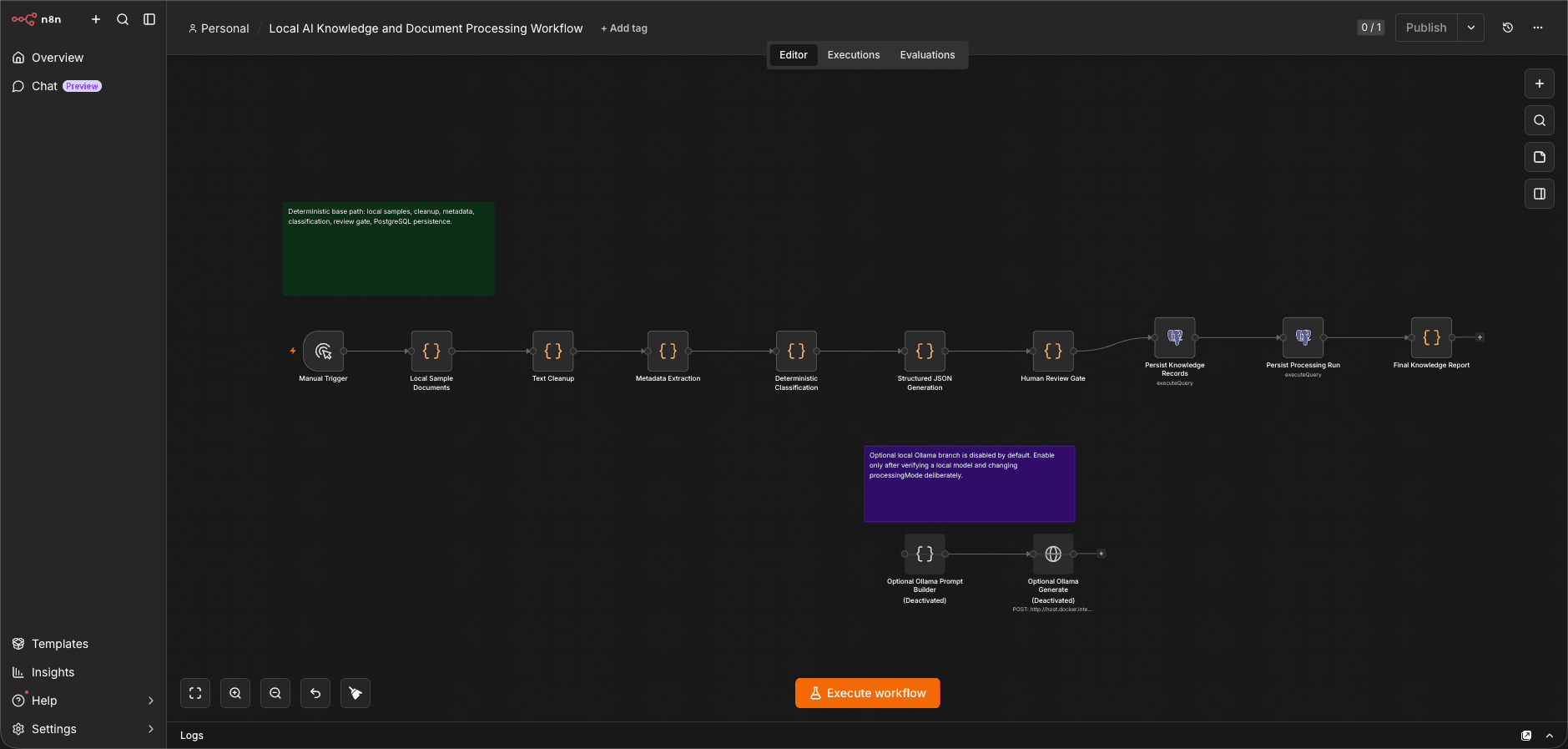Open the Logs panel label
This screenshot has width=1568, height=749.
192,736
